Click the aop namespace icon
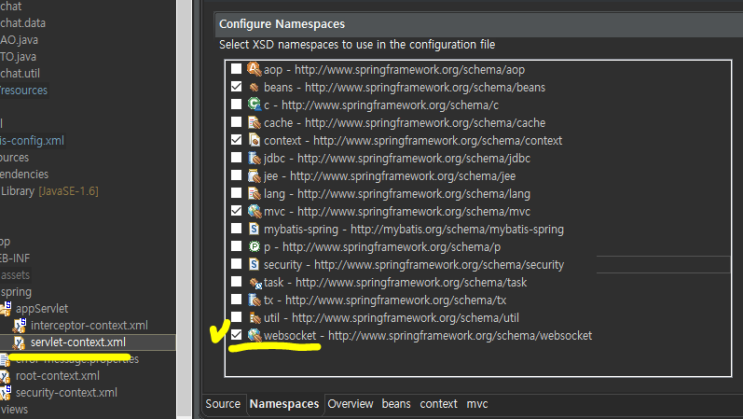The width and height of the screenshot is (743, 419). pyautogui.click(x=254, y=69)
